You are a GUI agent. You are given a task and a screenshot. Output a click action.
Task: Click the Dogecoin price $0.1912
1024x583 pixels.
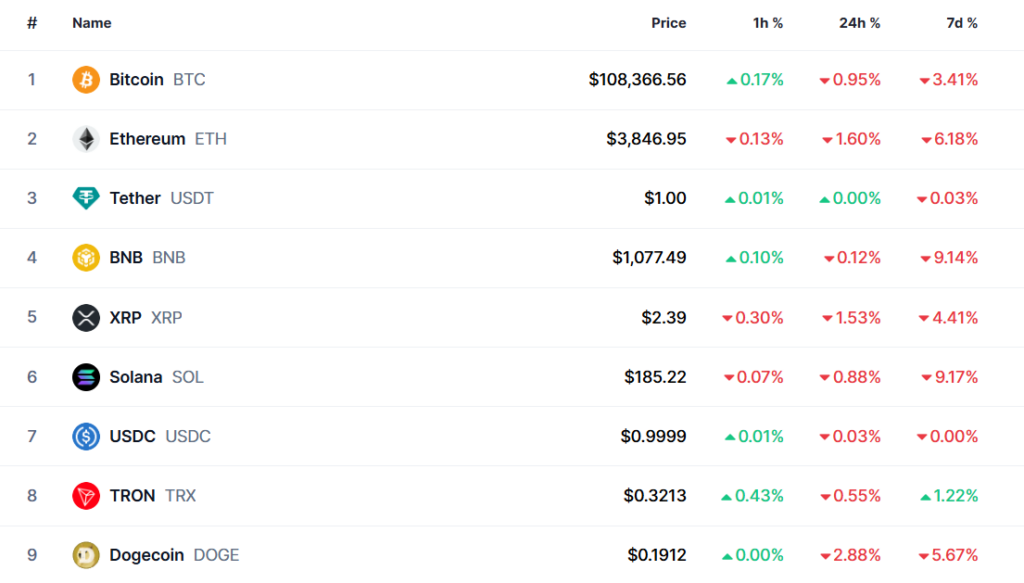coord(657,555)
